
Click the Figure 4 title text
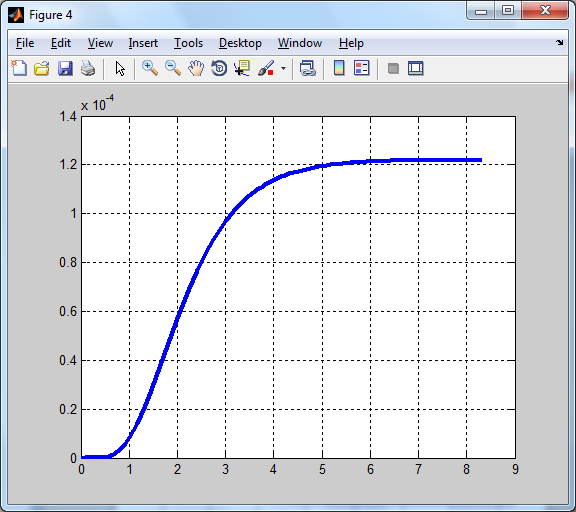tap(51, 15)
